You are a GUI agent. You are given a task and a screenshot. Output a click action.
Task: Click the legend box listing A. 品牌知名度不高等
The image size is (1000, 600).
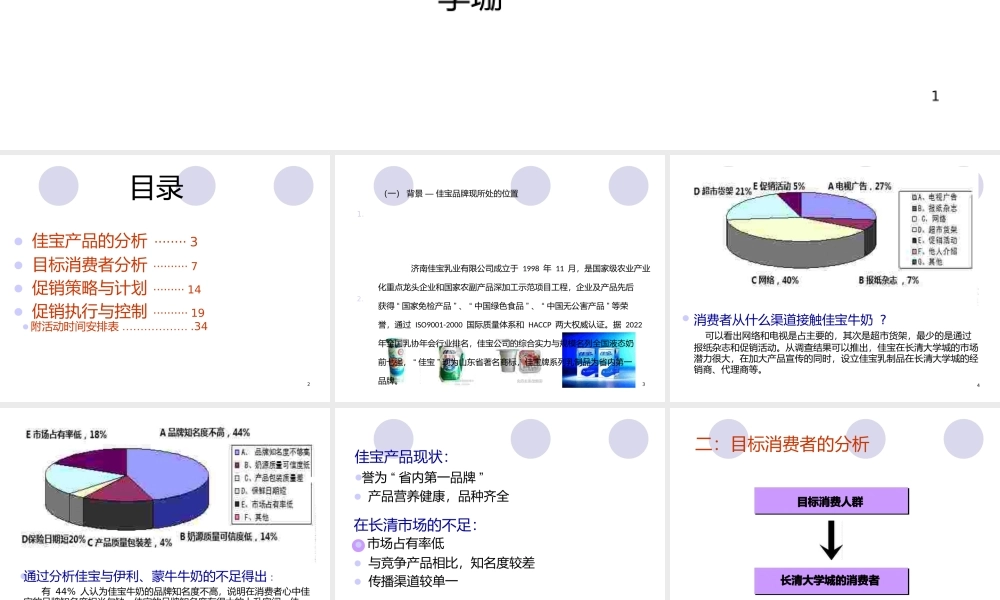coord(272,485)
